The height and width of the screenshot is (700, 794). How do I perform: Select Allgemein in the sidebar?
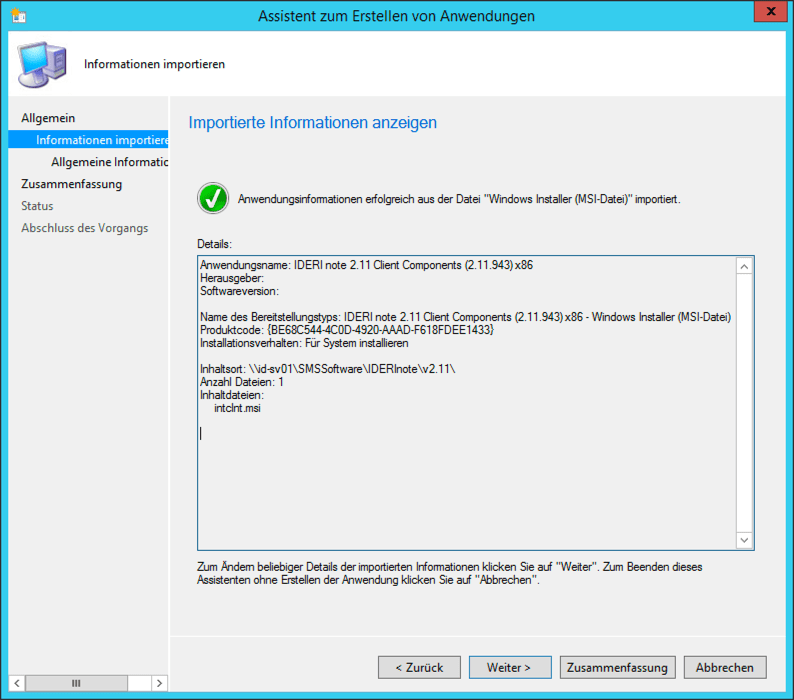click(48, 118)
